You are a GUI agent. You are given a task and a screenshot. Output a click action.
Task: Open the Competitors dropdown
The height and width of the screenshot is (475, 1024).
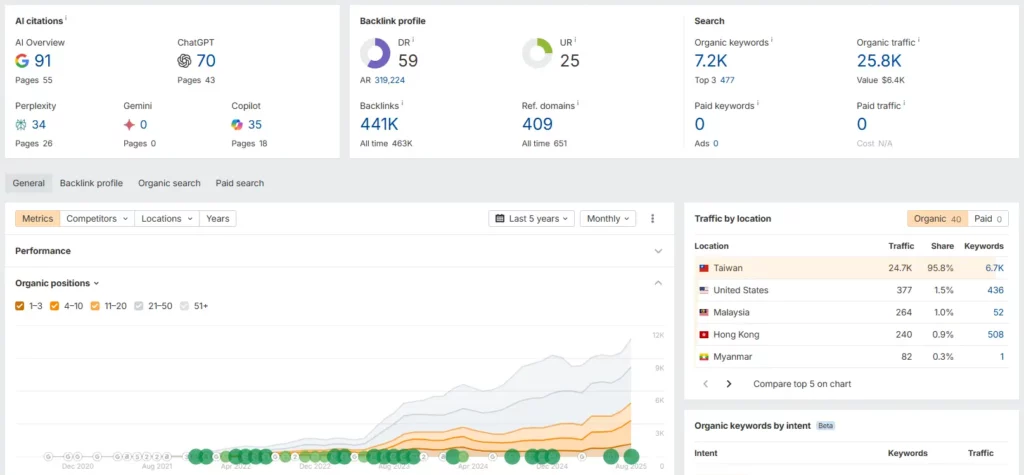pos(97,218)
